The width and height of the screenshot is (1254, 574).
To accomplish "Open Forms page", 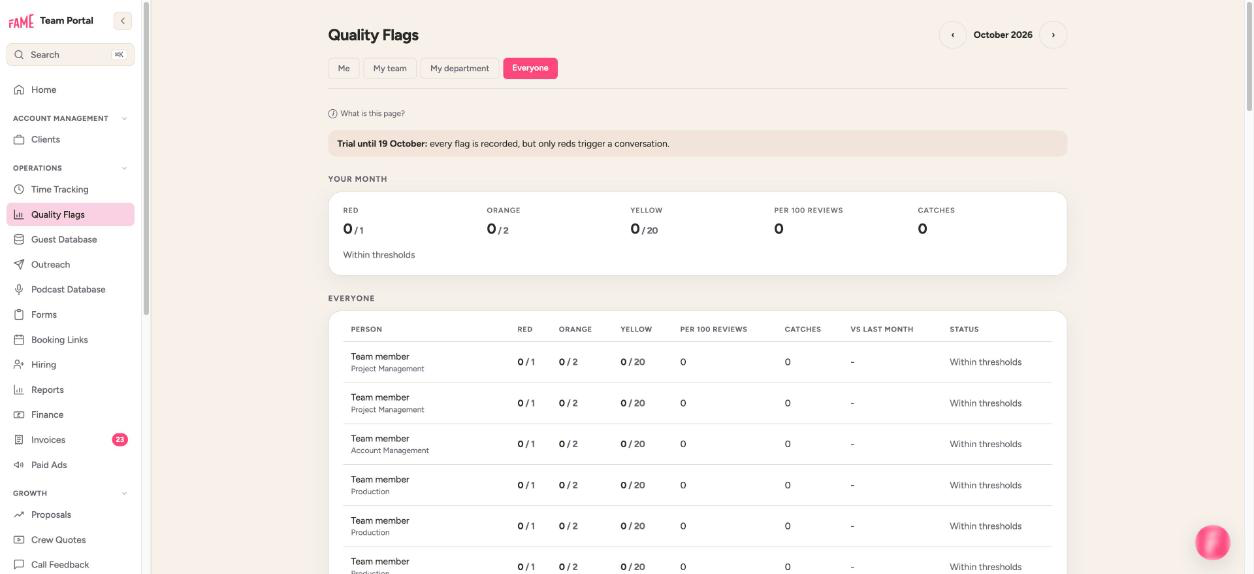I will 70,315.
